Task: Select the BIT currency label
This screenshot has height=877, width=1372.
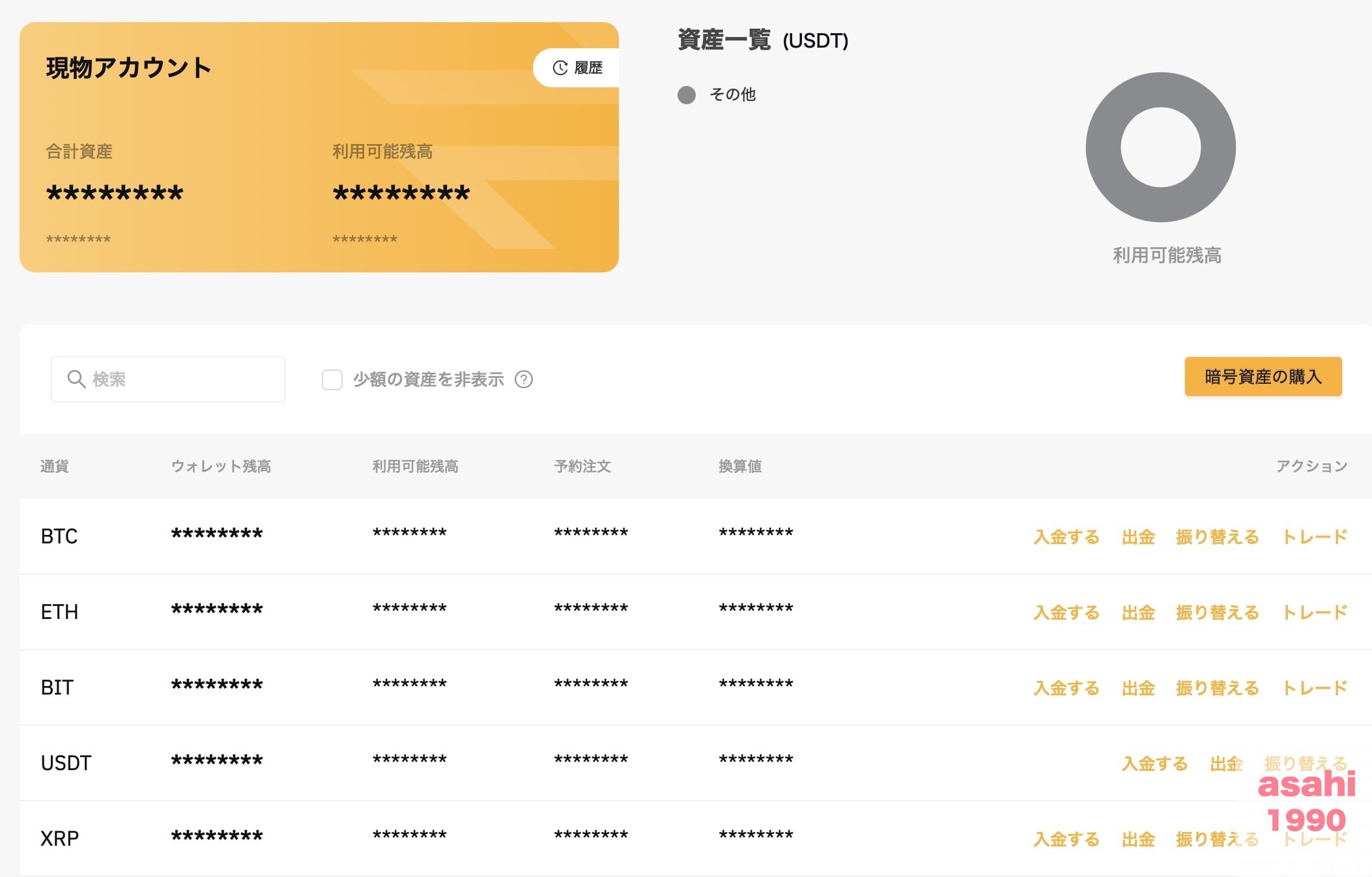Action: 57,687
